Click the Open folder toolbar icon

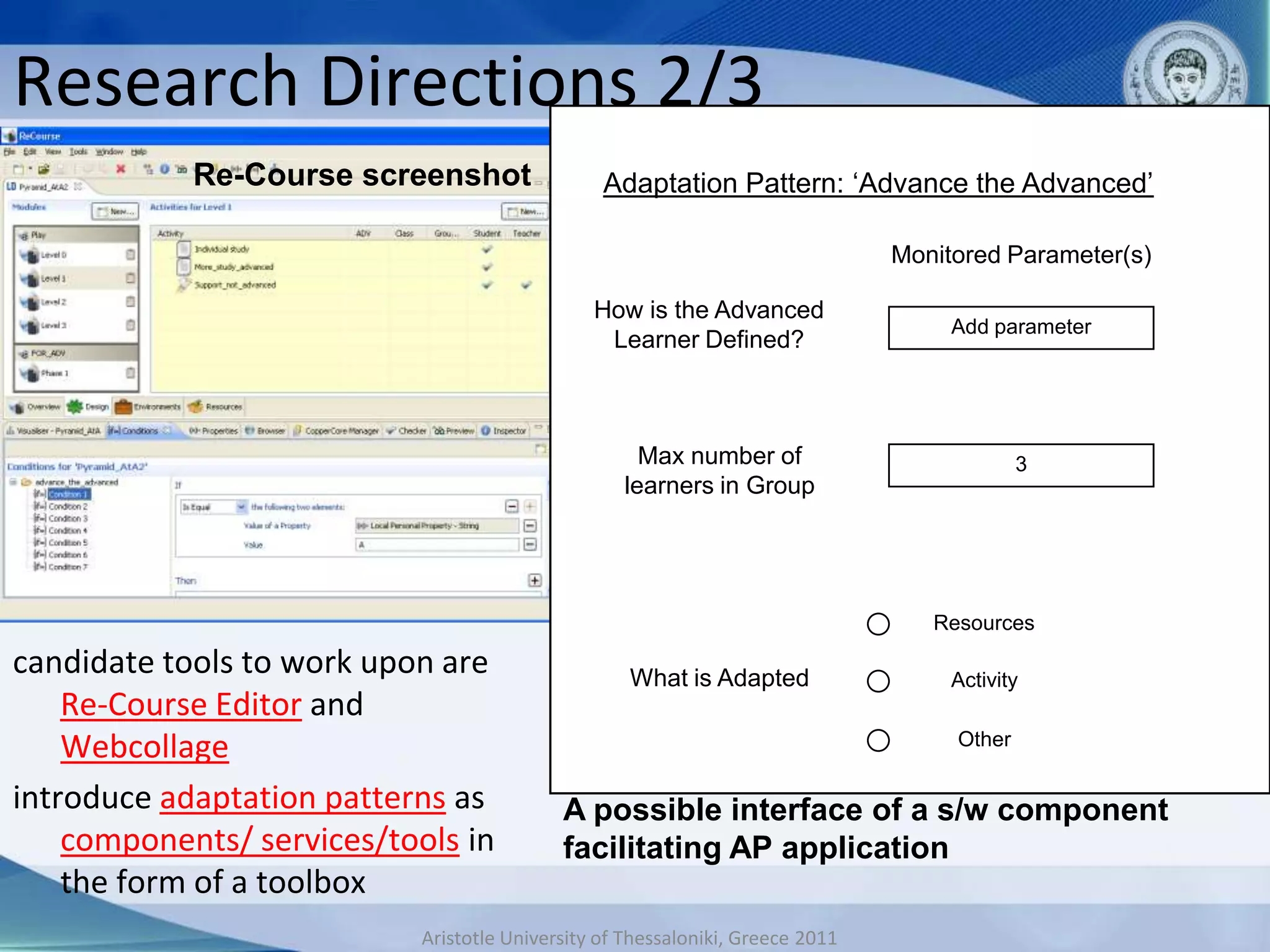pyautogui.click(x=43, y=169)
